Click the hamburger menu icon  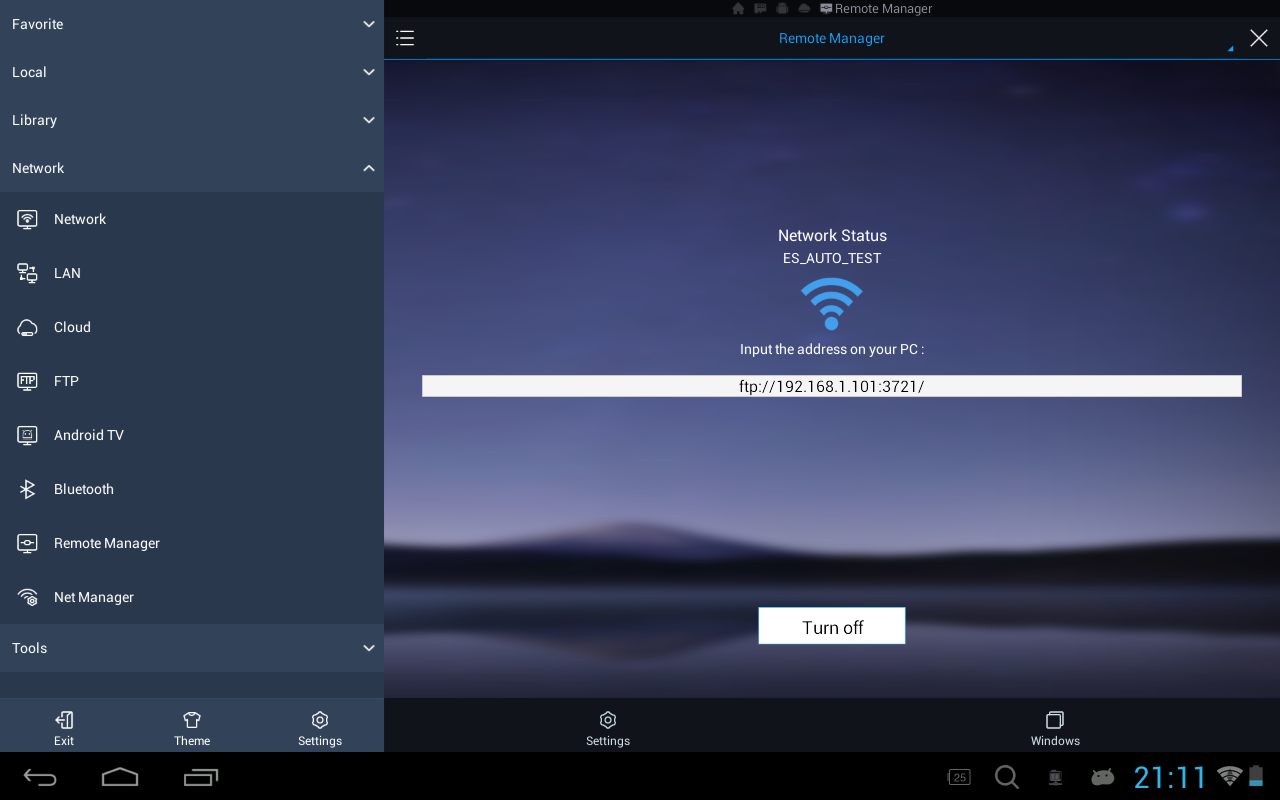tap(405, 38)
